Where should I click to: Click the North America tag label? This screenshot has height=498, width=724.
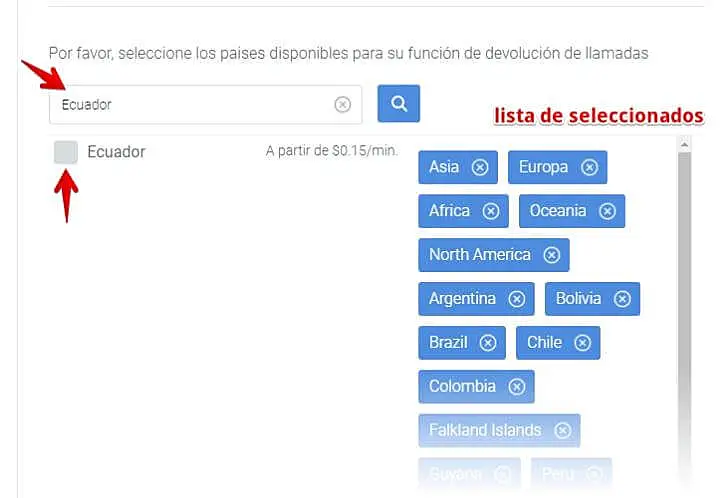(x=480, y=255)
